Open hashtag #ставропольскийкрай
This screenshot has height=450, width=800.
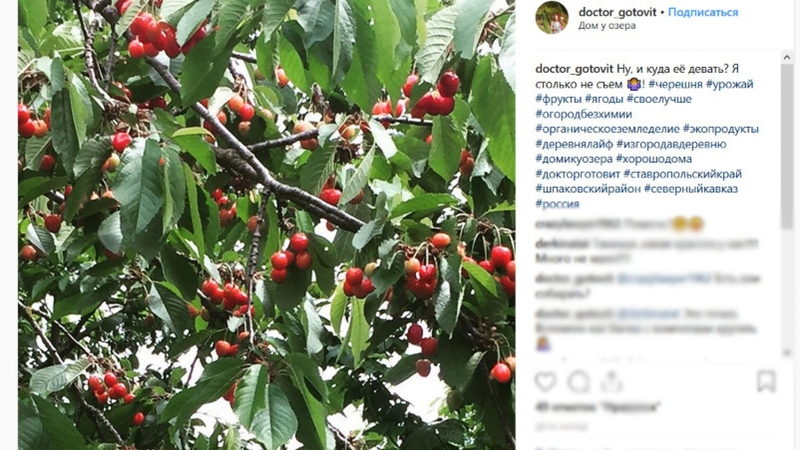(682, 173)
